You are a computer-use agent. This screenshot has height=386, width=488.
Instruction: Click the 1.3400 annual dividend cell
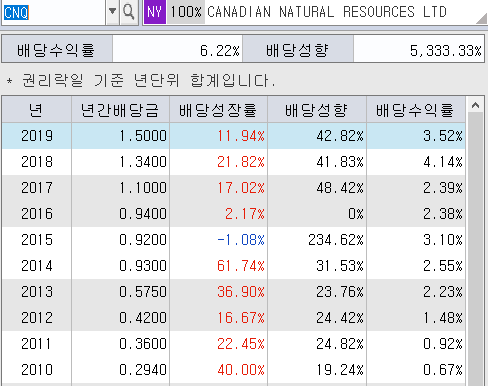[120, 162]
